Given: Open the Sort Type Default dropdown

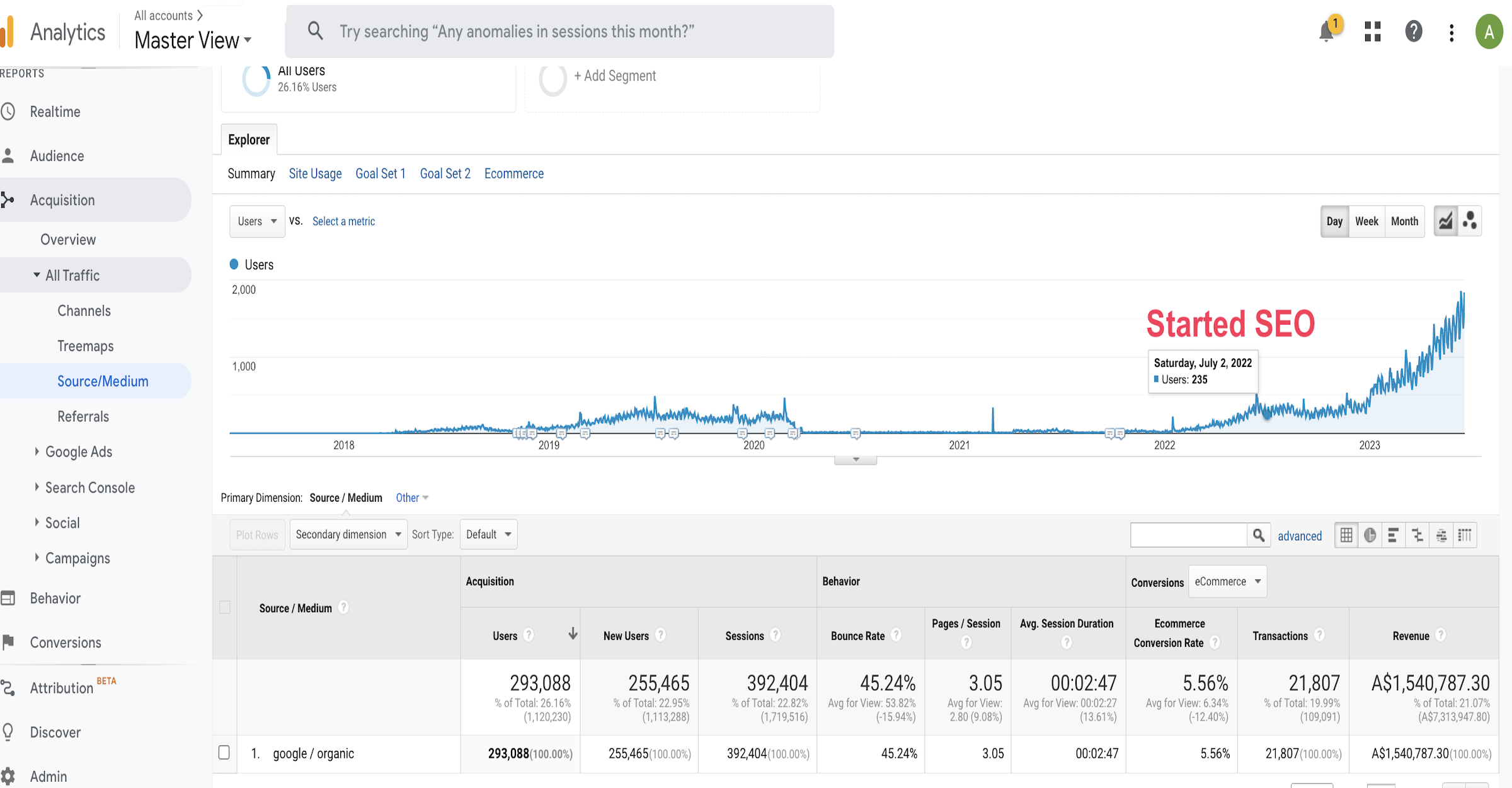Looking at the screenshot, I should [x=488, y=535].
